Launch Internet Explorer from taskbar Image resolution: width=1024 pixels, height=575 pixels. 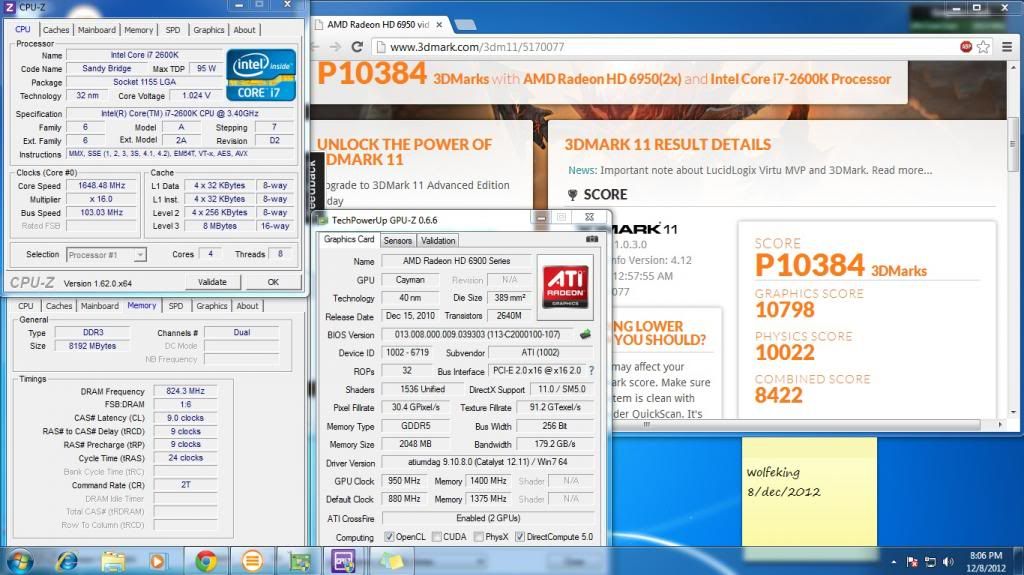[x=67, y=561]
